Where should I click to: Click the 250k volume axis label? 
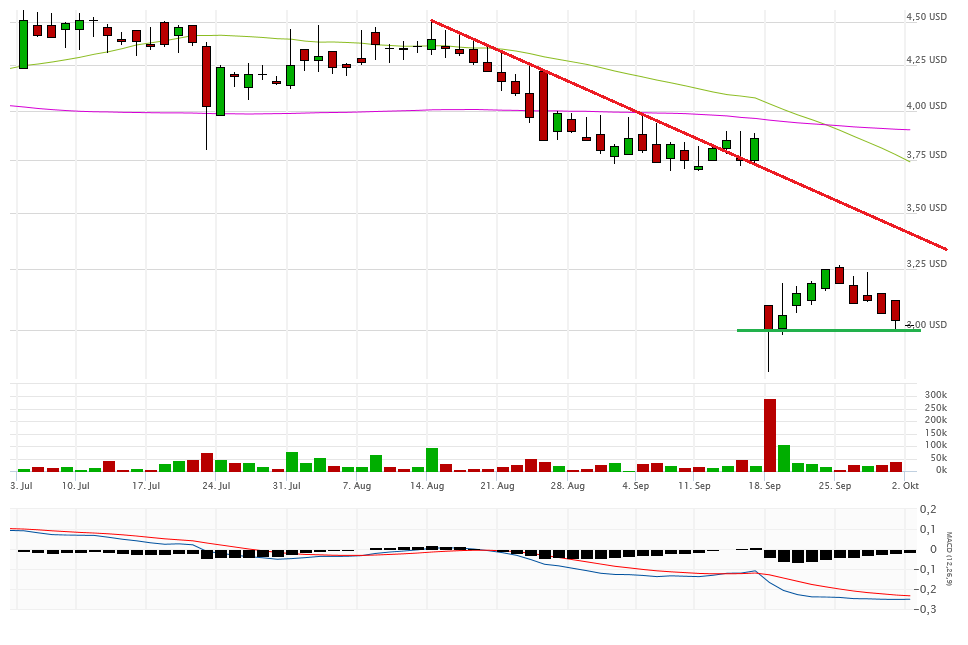(x=935, y=408)
